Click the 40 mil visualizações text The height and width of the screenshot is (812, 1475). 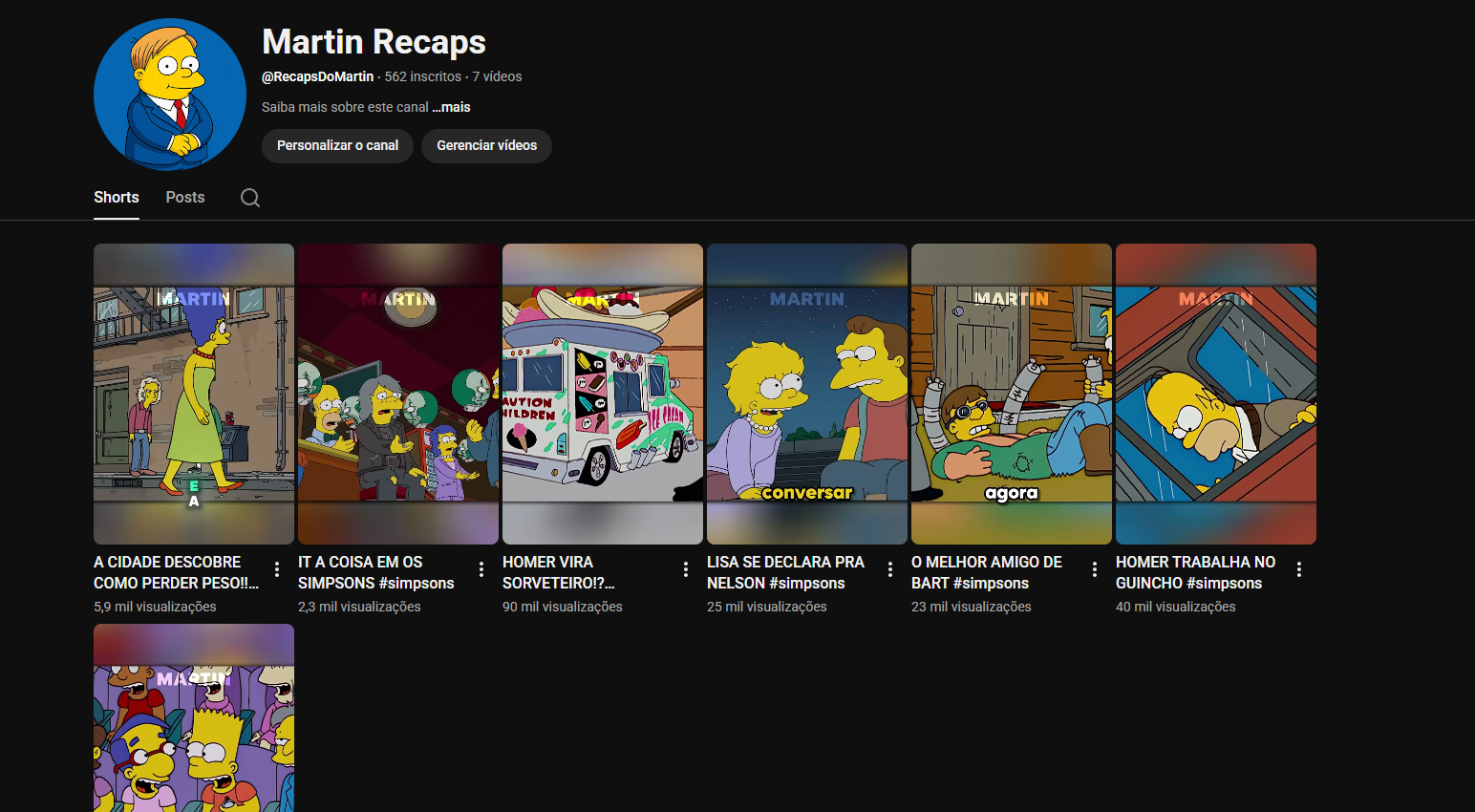pos(1176,607)
